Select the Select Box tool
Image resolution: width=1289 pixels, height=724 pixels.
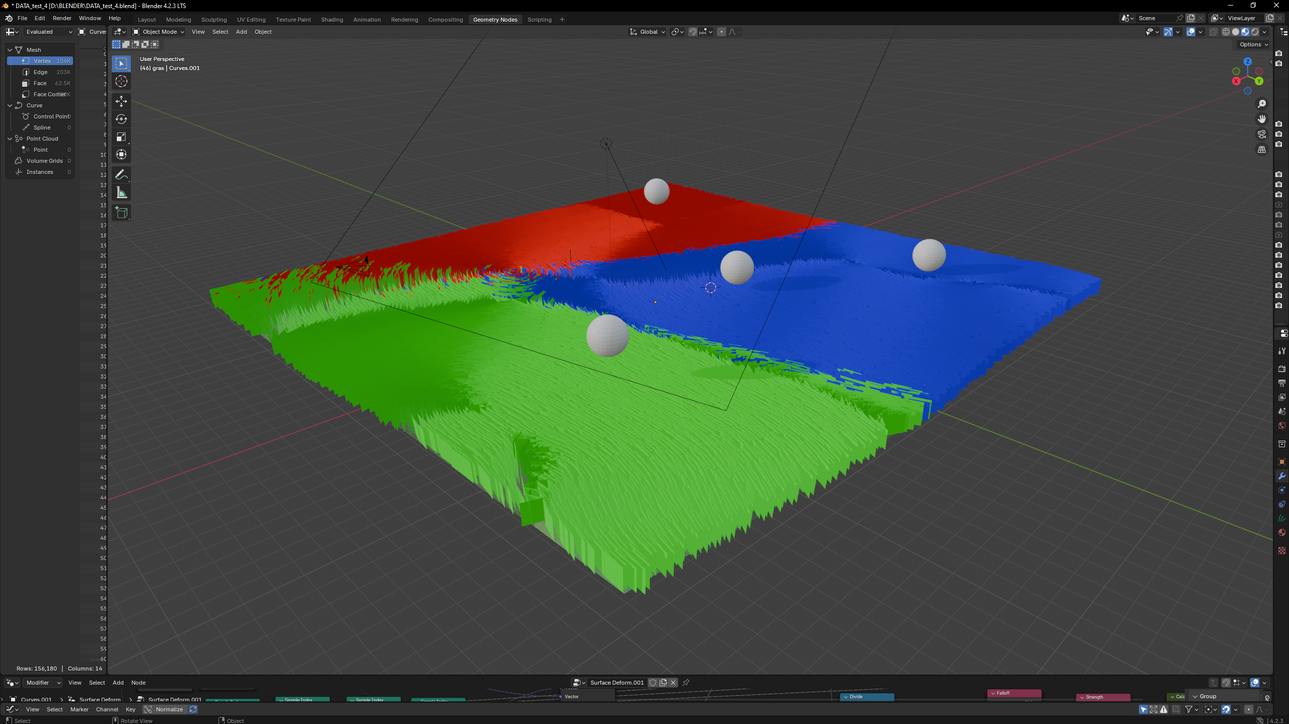point(121,63)
